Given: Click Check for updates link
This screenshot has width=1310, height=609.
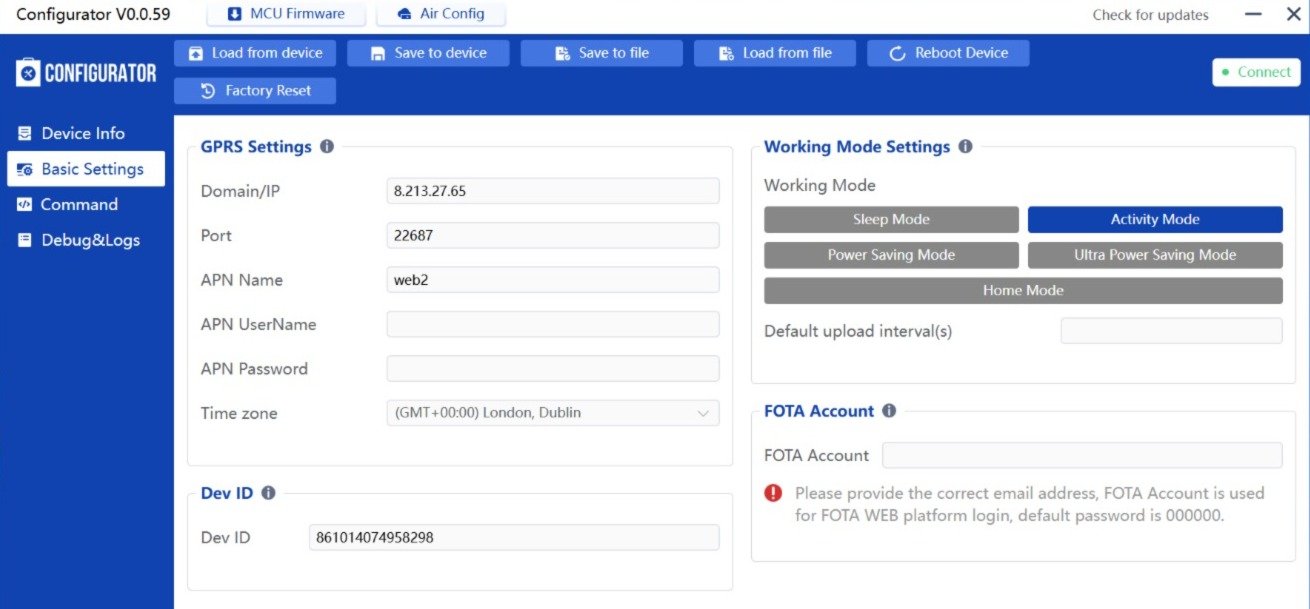Looking at the screenshot, I should 1150,15.
